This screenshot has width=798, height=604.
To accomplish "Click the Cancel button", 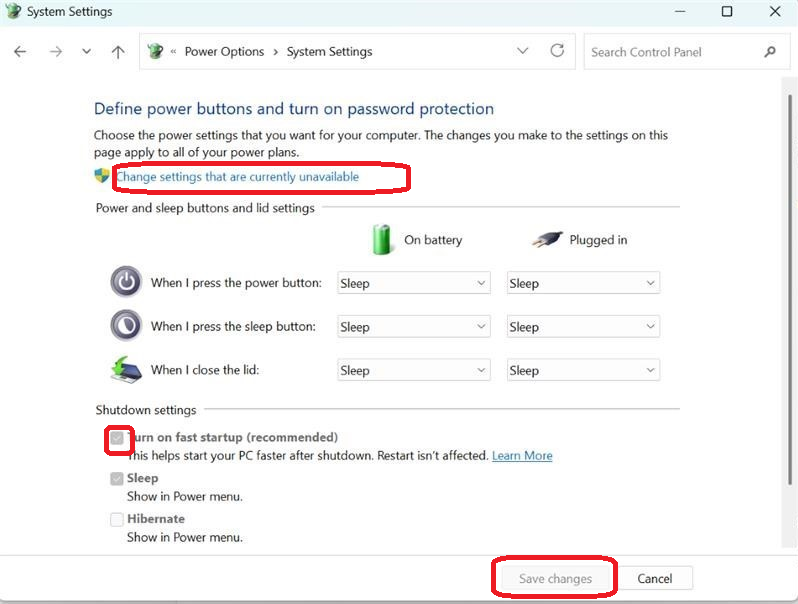I will 655,579.
